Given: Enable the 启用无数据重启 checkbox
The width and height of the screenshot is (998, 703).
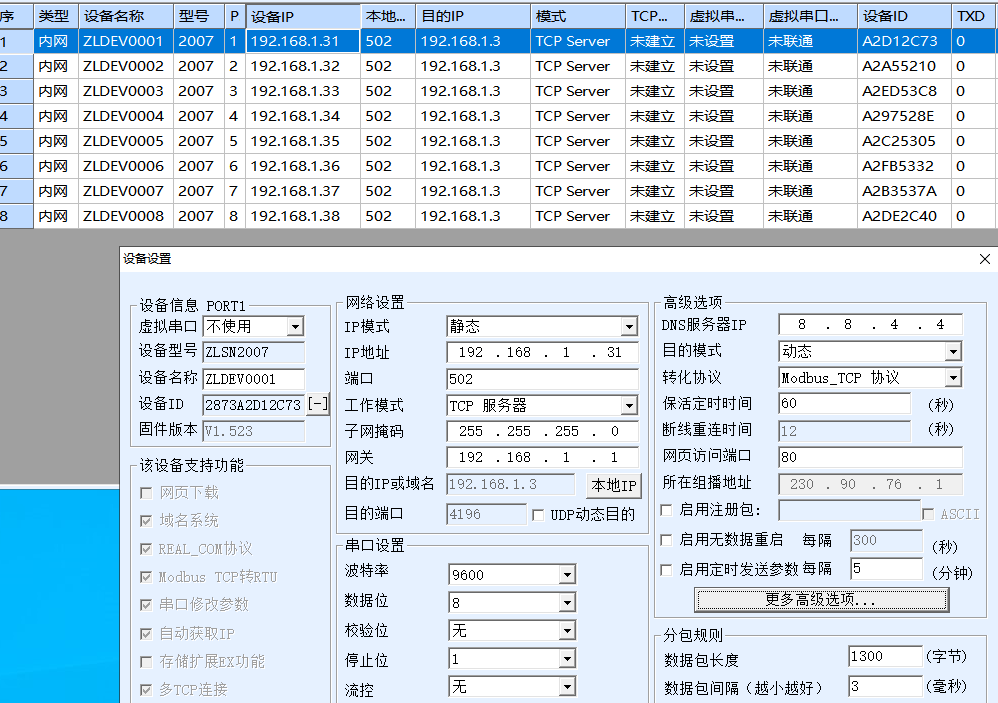Looking at the screenshot, I should point(667,540).
